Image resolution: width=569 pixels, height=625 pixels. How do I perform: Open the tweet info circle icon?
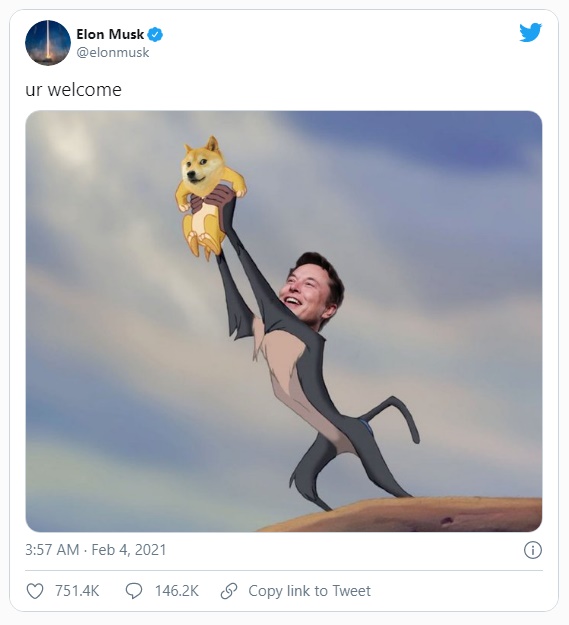pyautogui.click(x=533, y=550)
